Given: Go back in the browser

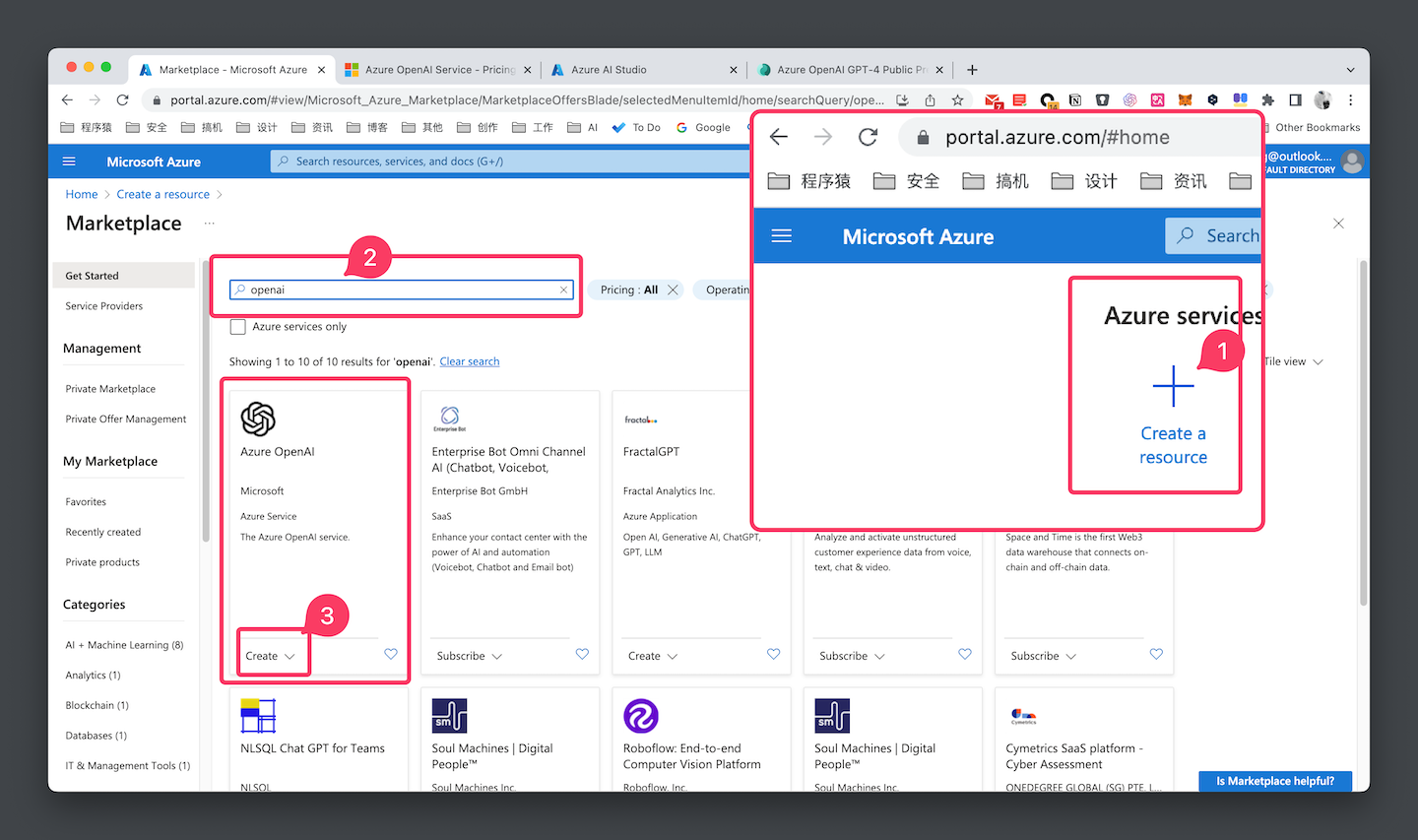Looking at the screenshot, I should pos(67,99).
